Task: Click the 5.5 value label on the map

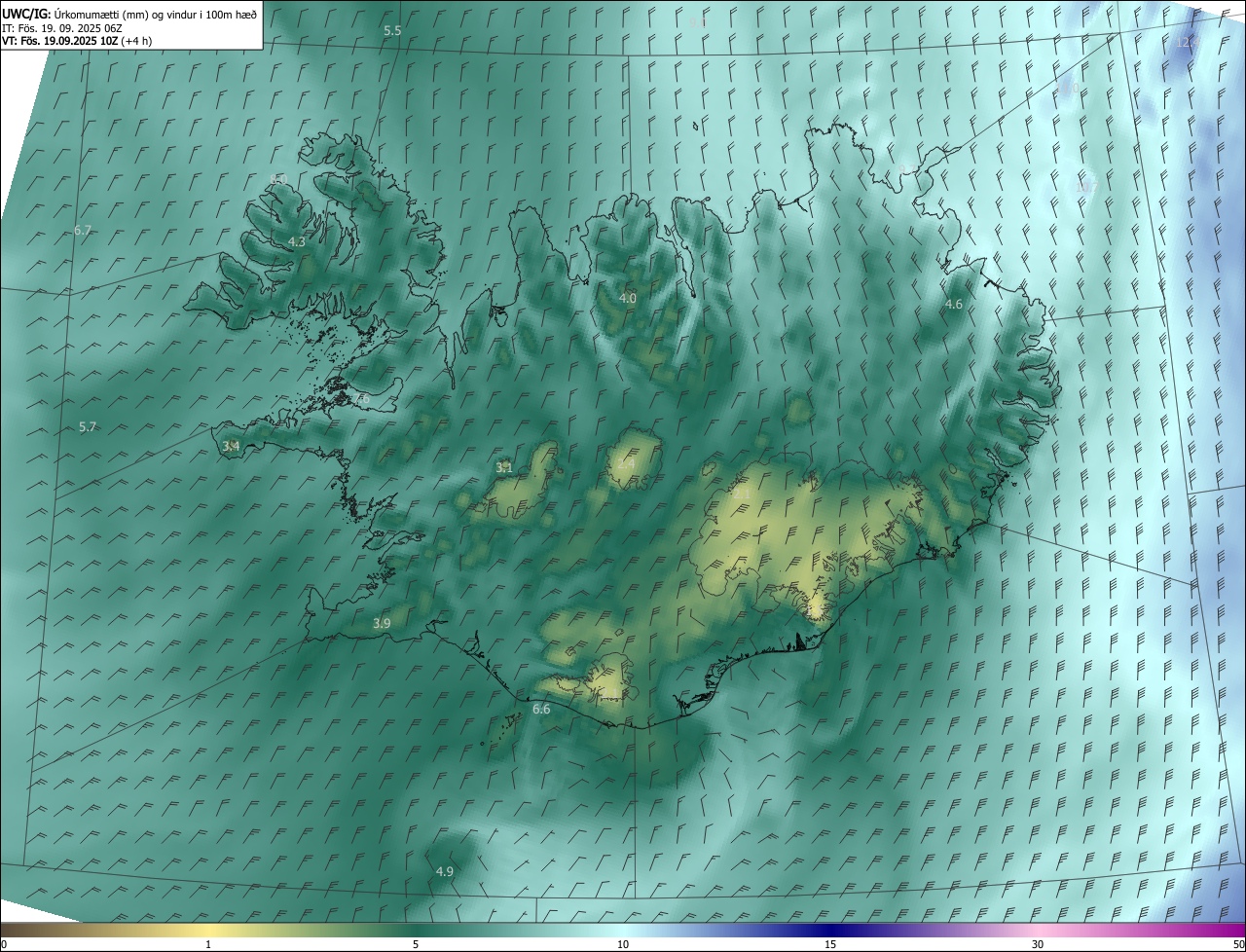Action: pos(392,31)
